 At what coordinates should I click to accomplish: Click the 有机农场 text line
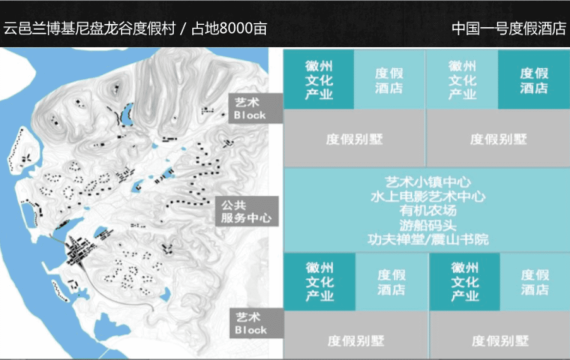tap(428, 211)
